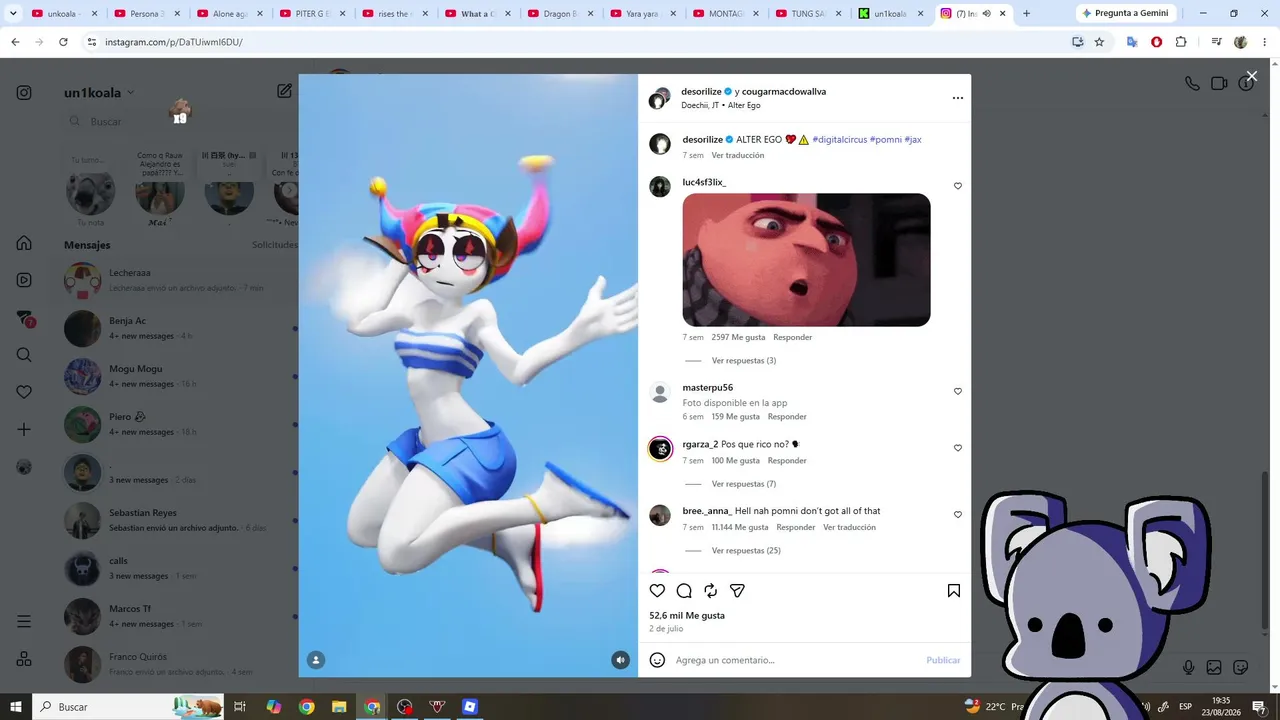
Task: Open the tab search dropdown arrow
Action: [x=13, y=14]
